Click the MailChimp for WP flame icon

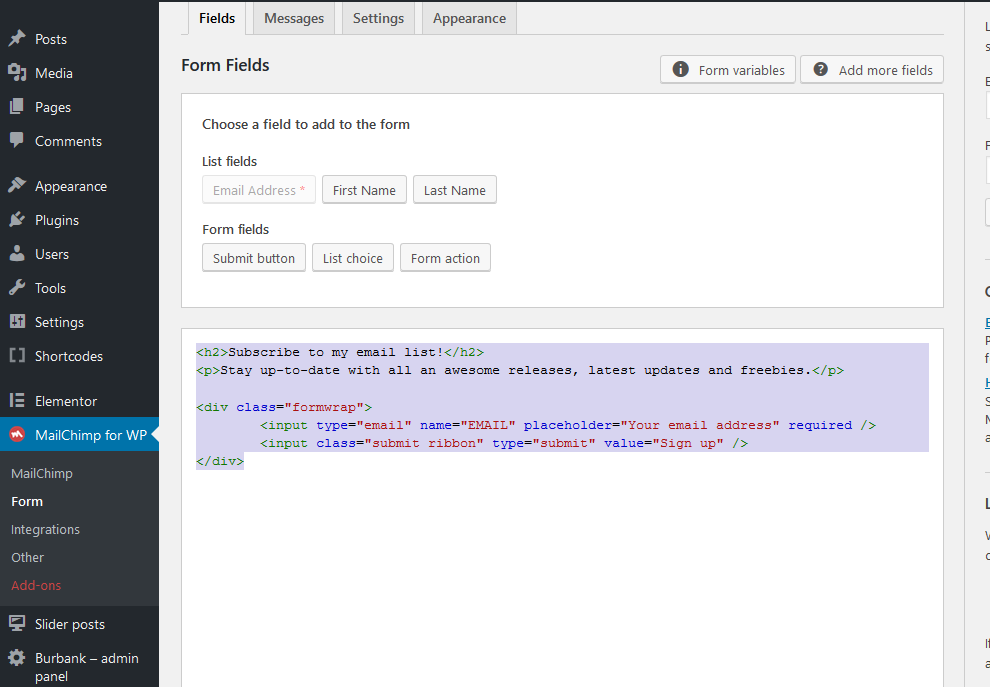click(17, 435)
